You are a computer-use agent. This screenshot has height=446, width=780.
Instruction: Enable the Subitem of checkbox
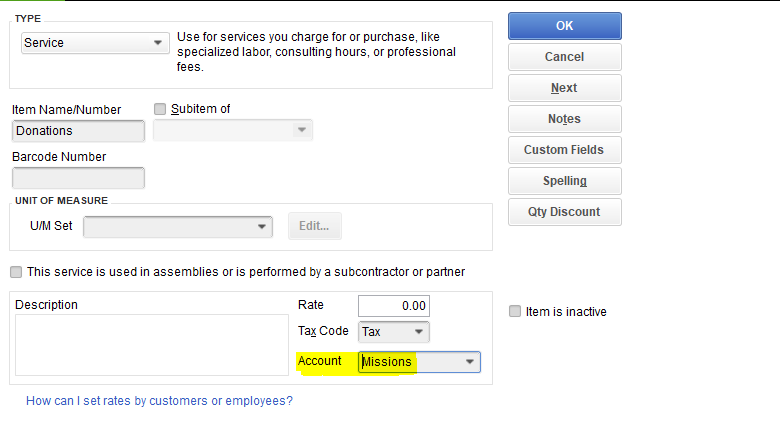click(160, 109)
